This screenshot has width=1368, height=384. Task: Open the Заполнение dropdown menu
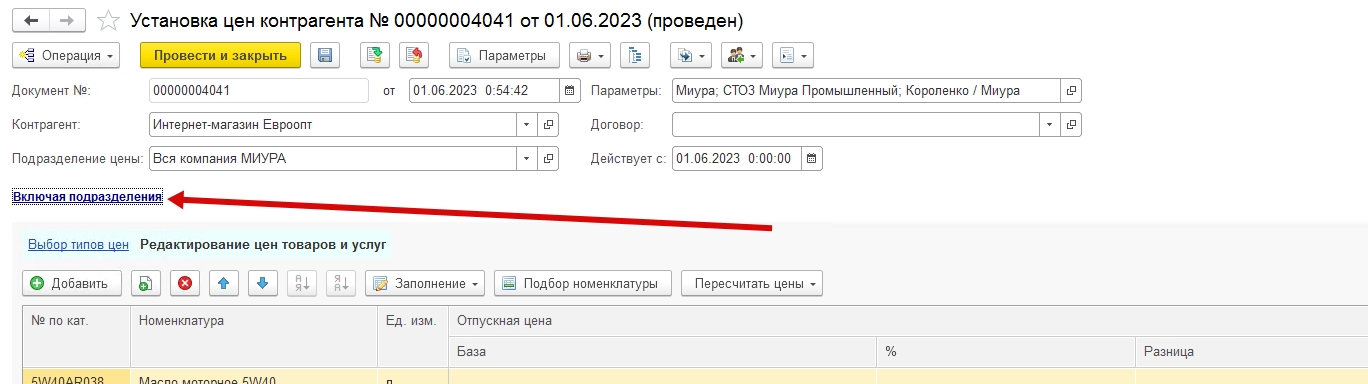425,283
